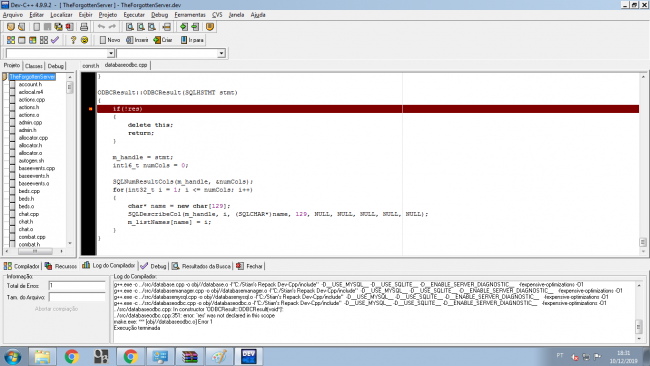Select actions.cpp in the project tree
This screenshot has height=366, width=650.
32,100
